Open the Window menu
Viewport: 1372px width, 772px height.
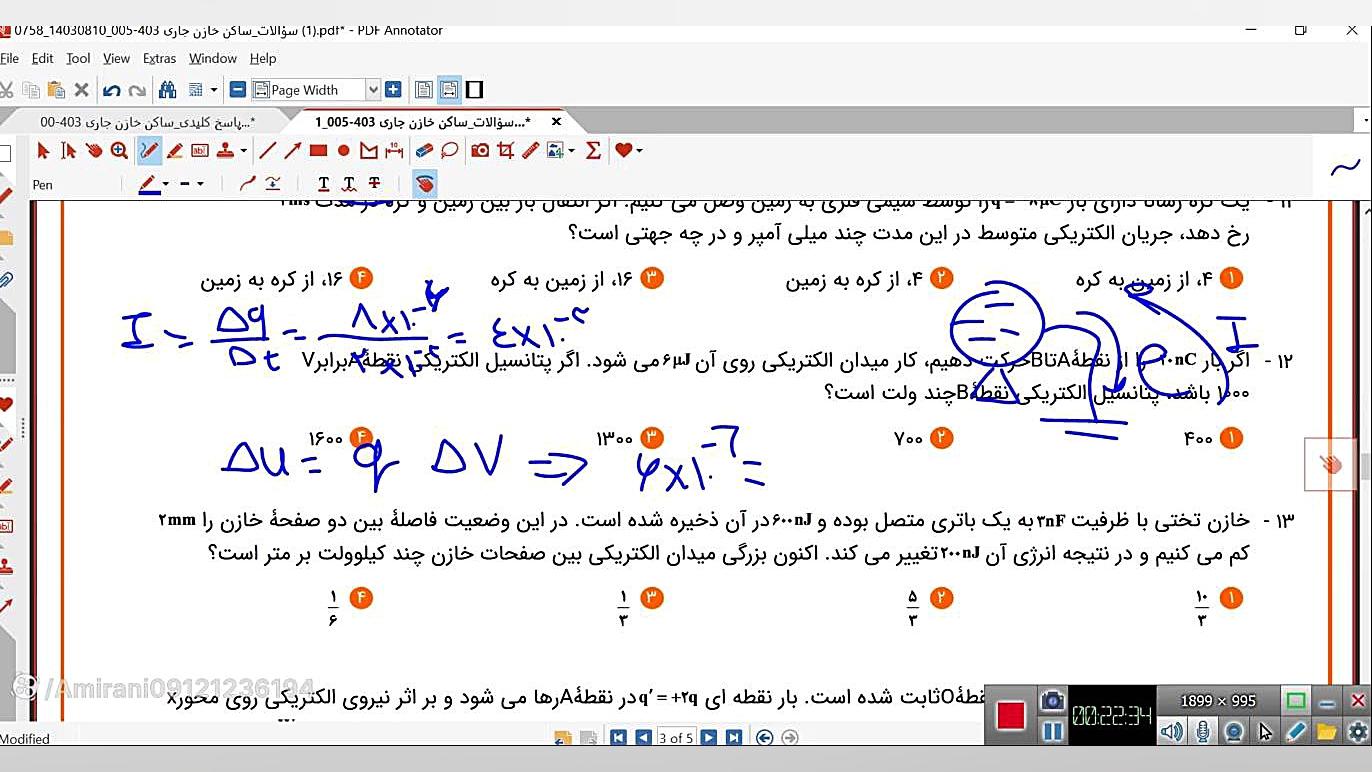[212, 59]
